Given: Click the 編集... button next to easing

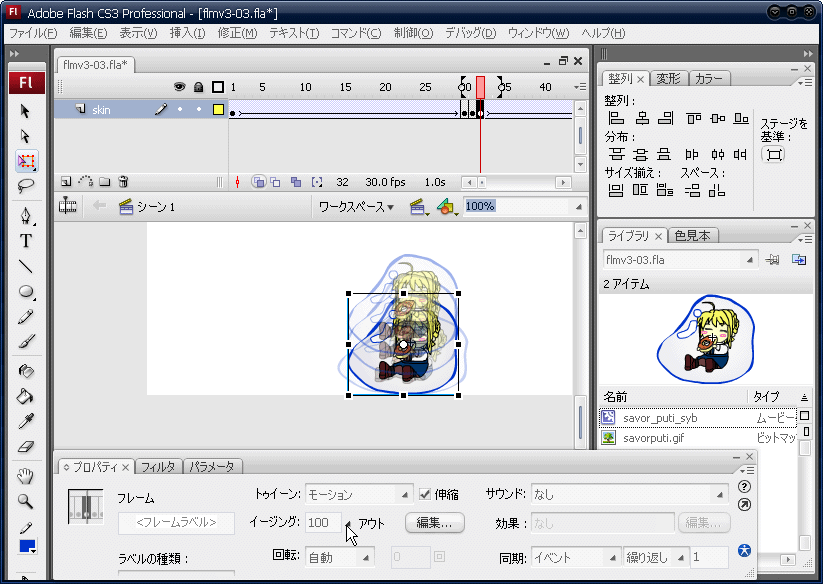Looking at the screenshot, I should (x=435, y=523).
